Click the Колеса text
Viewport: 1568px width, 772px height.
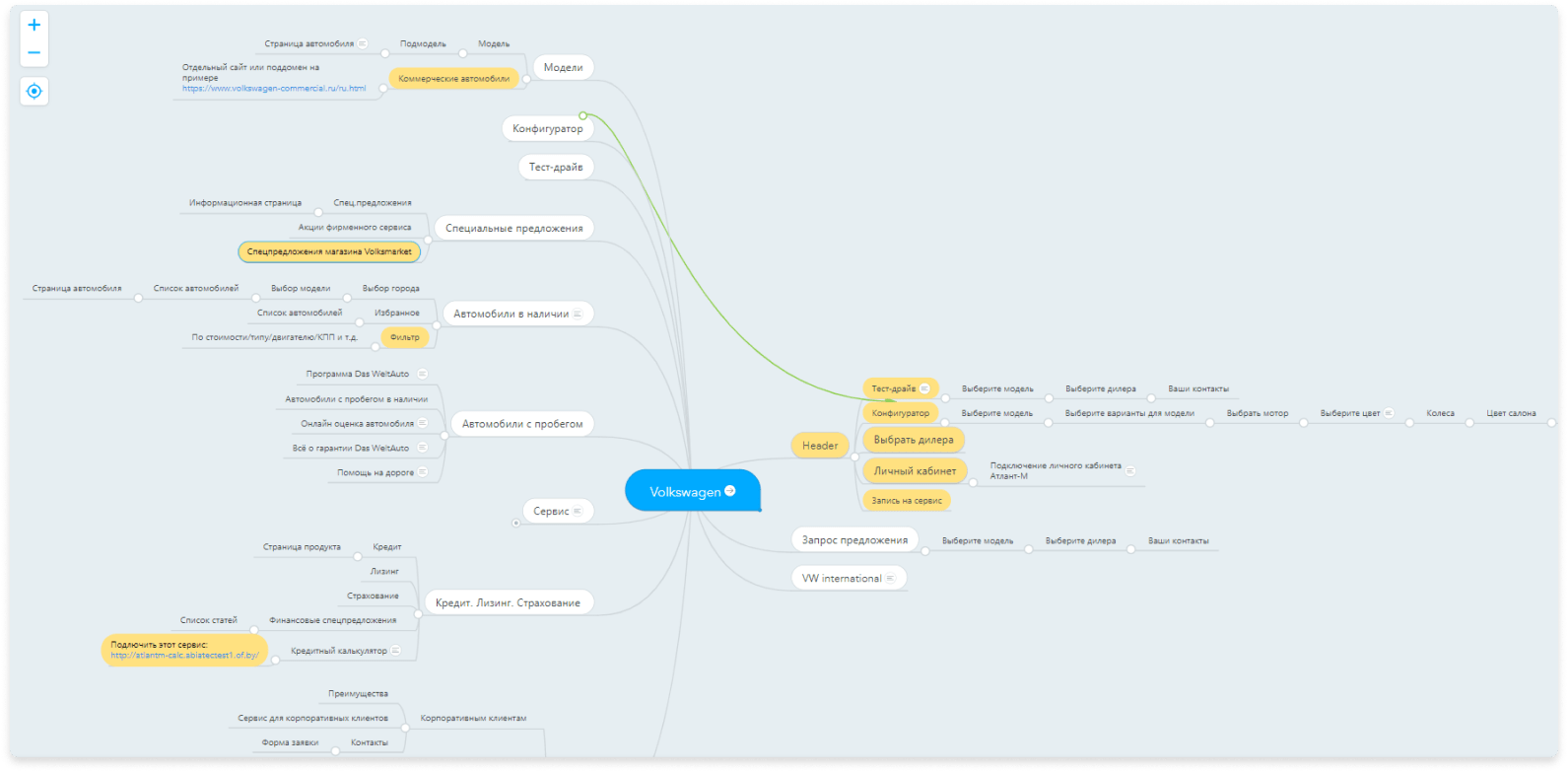coord(1440,414)
